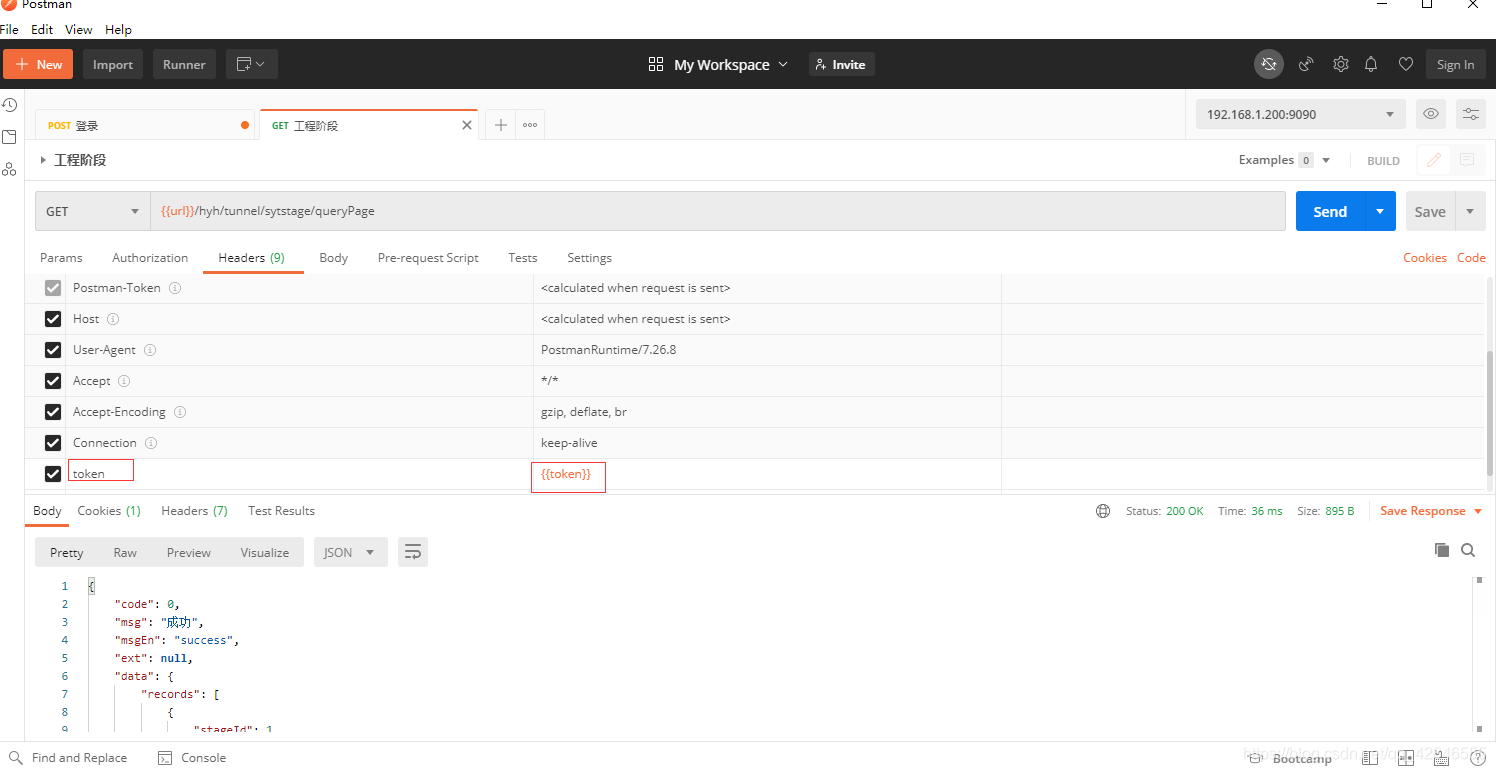This screenshot has height=772, width=1496.
Task: Open Find and Replace in status bar
Action: point(68,758)
